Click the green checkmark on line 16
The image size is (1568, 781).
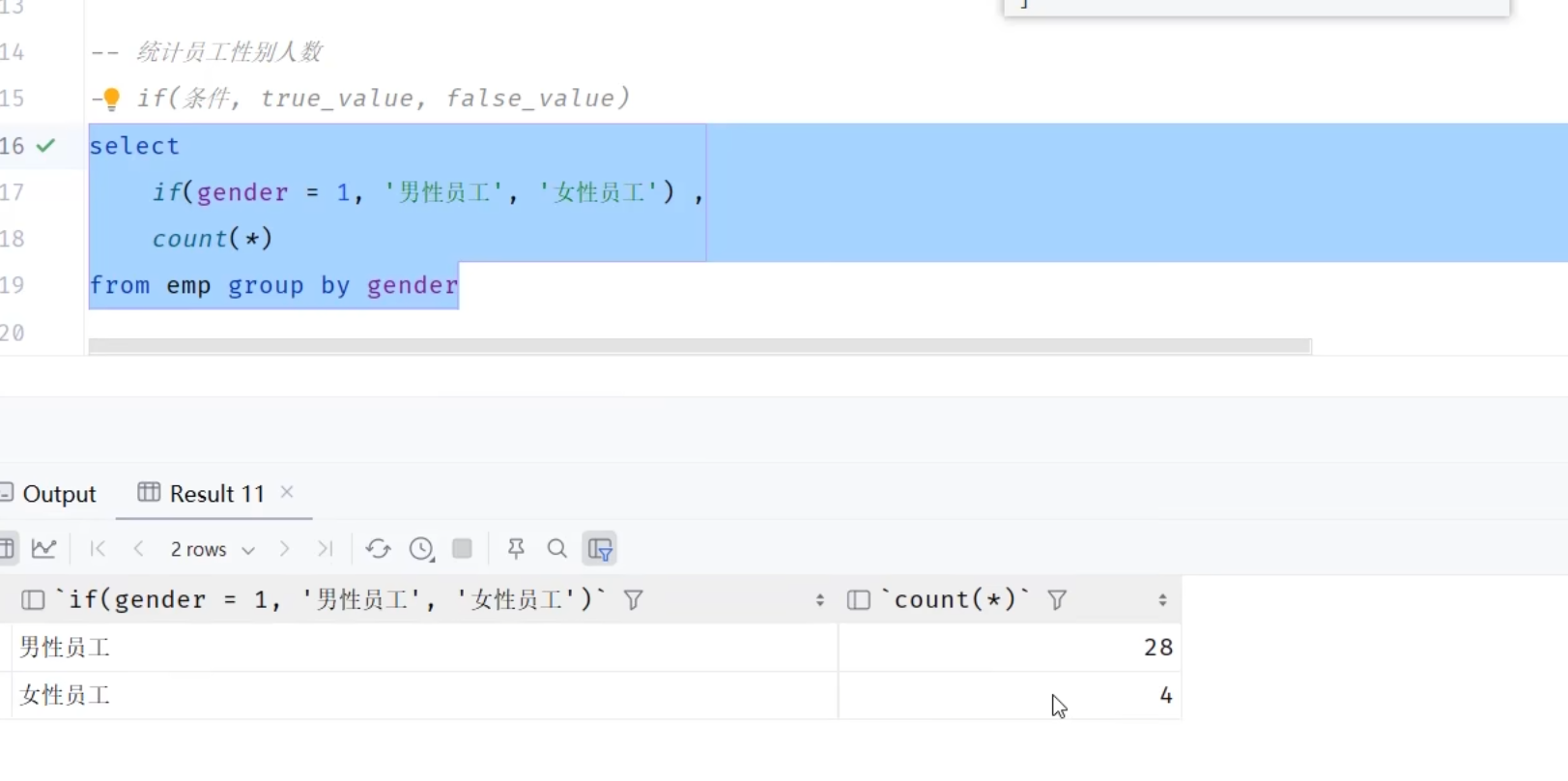pos(45,146)
